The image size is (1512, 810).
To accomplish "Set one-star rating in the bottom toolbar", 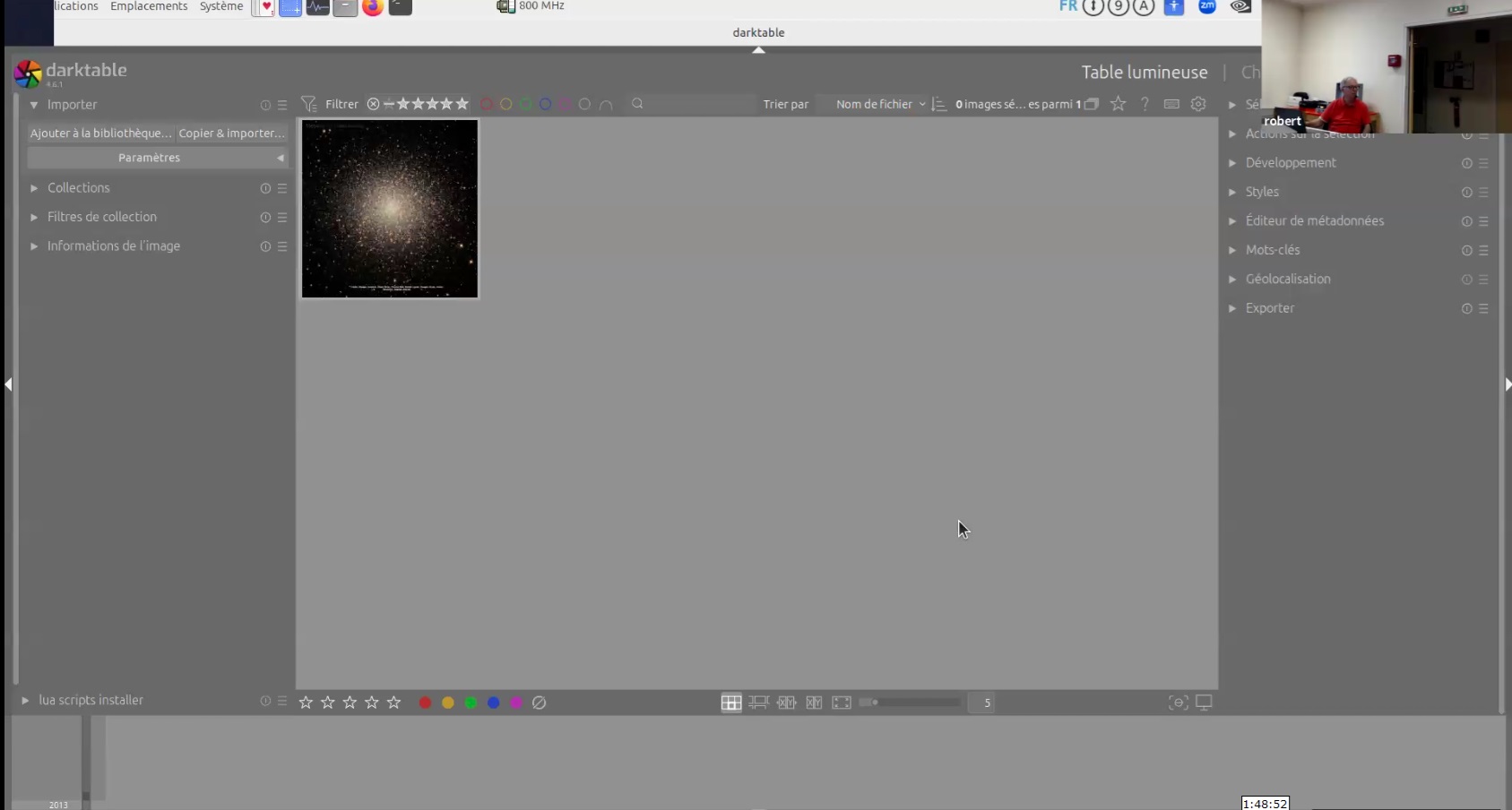I will (306, 702).
